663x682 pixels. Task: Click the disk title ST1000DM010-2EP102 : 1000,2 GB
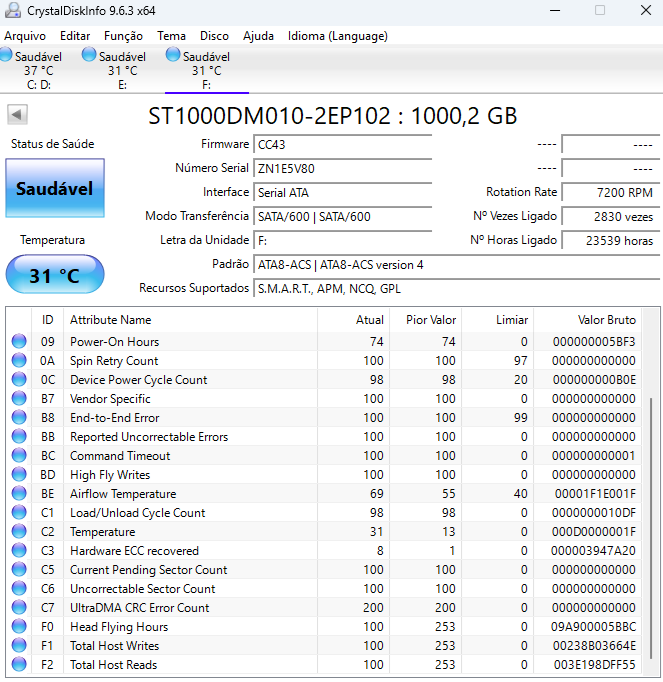pyautogui.click(x=332, y=116)
